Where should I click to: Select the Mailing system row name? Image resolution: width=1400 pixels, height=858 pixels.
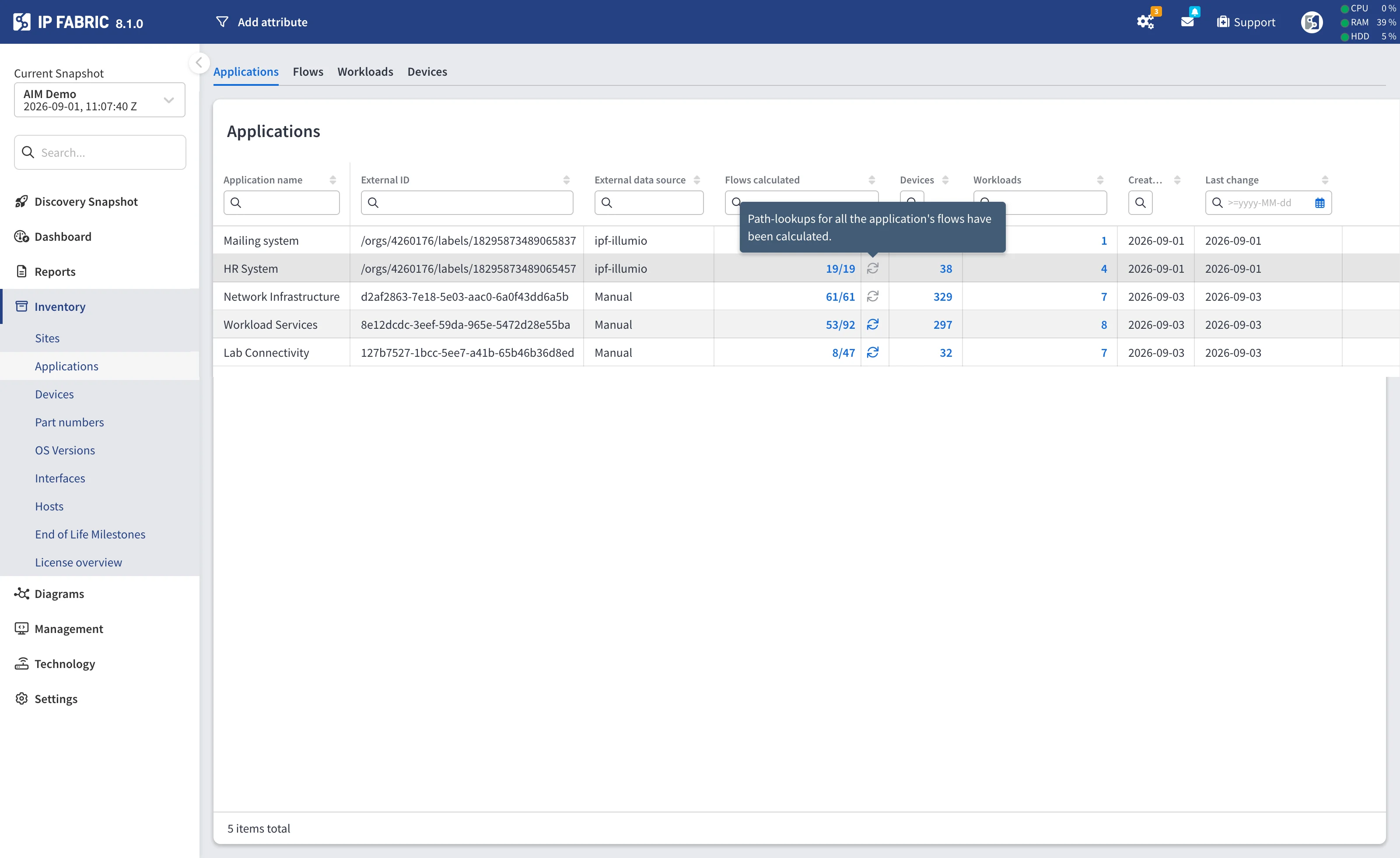coord(261,240)
